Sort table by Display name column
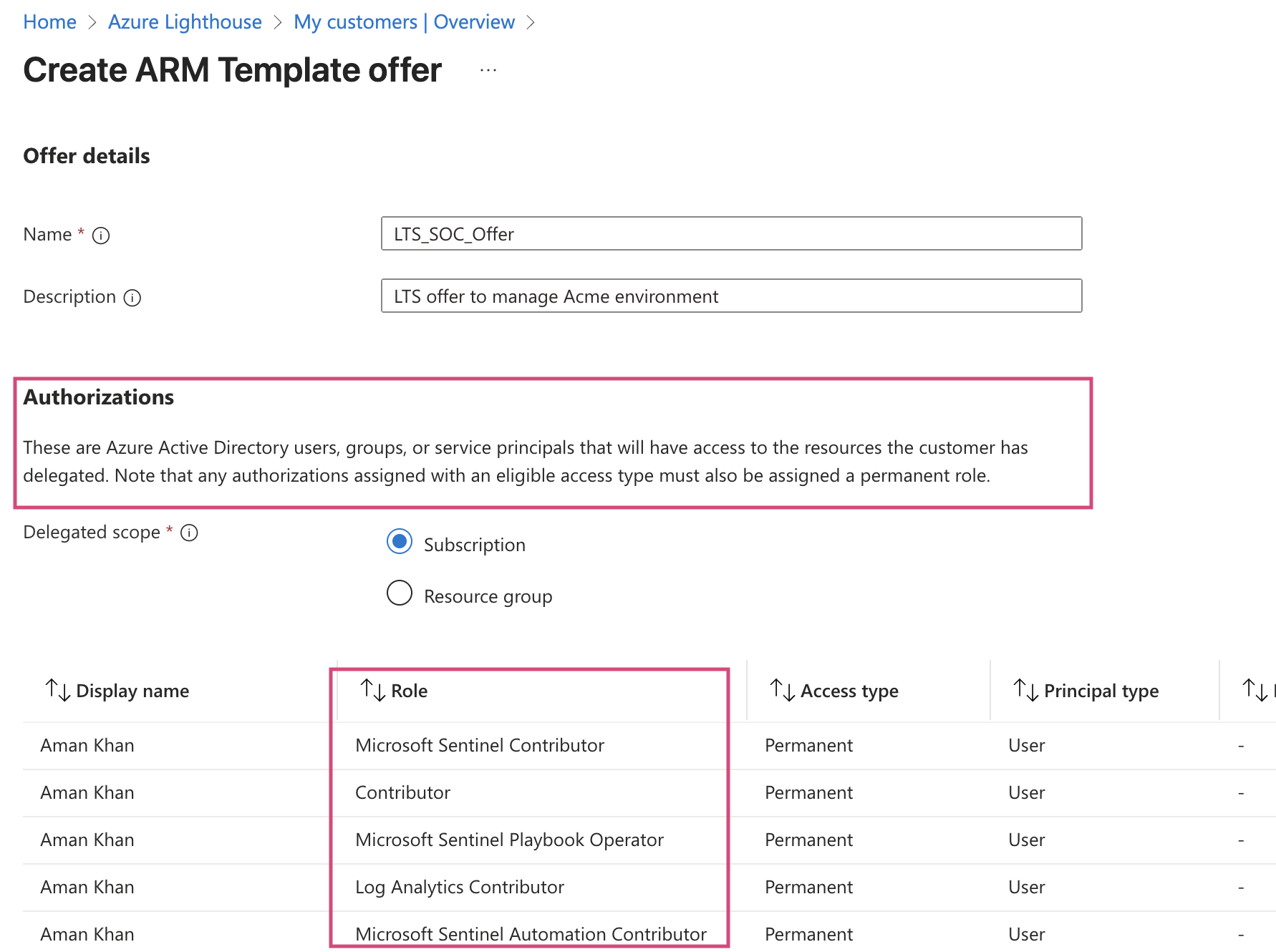1276x952 pixels. click(117, 691)
